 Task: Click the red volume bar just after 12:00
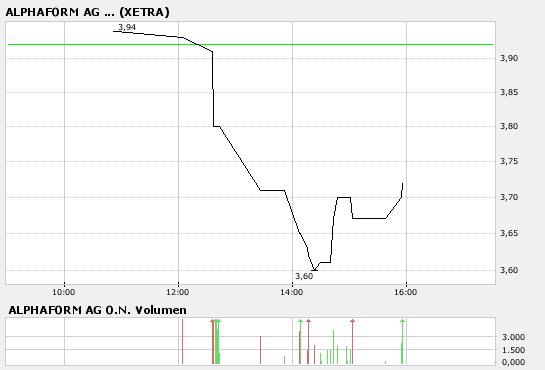182,342
